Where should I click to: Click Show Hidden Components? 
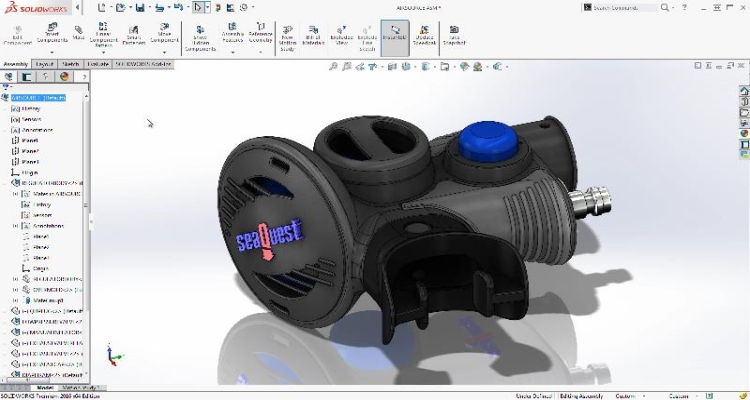[200, 38]
